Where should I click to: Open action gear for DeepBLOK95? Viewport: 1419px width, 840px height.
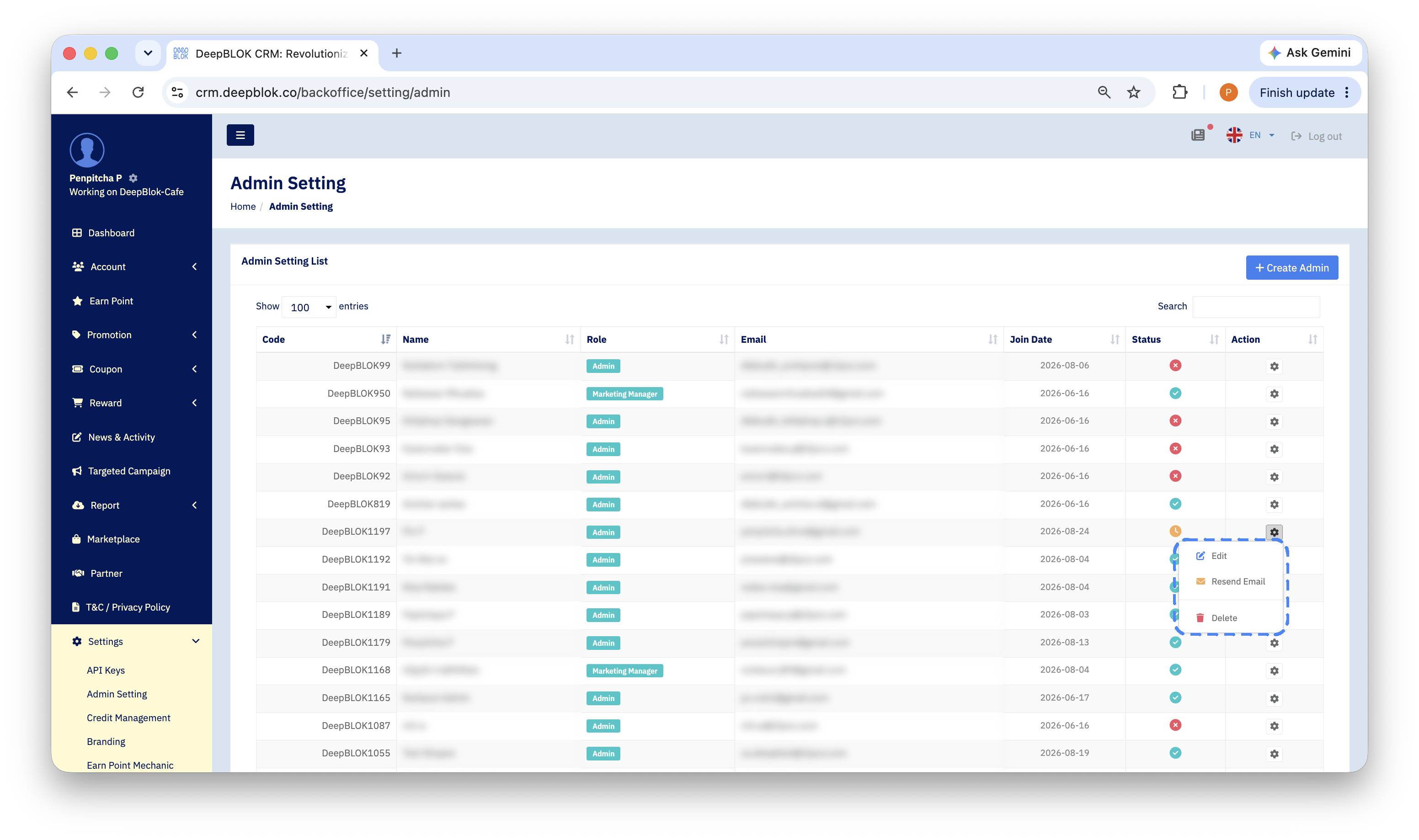[x=1274, y=422]
